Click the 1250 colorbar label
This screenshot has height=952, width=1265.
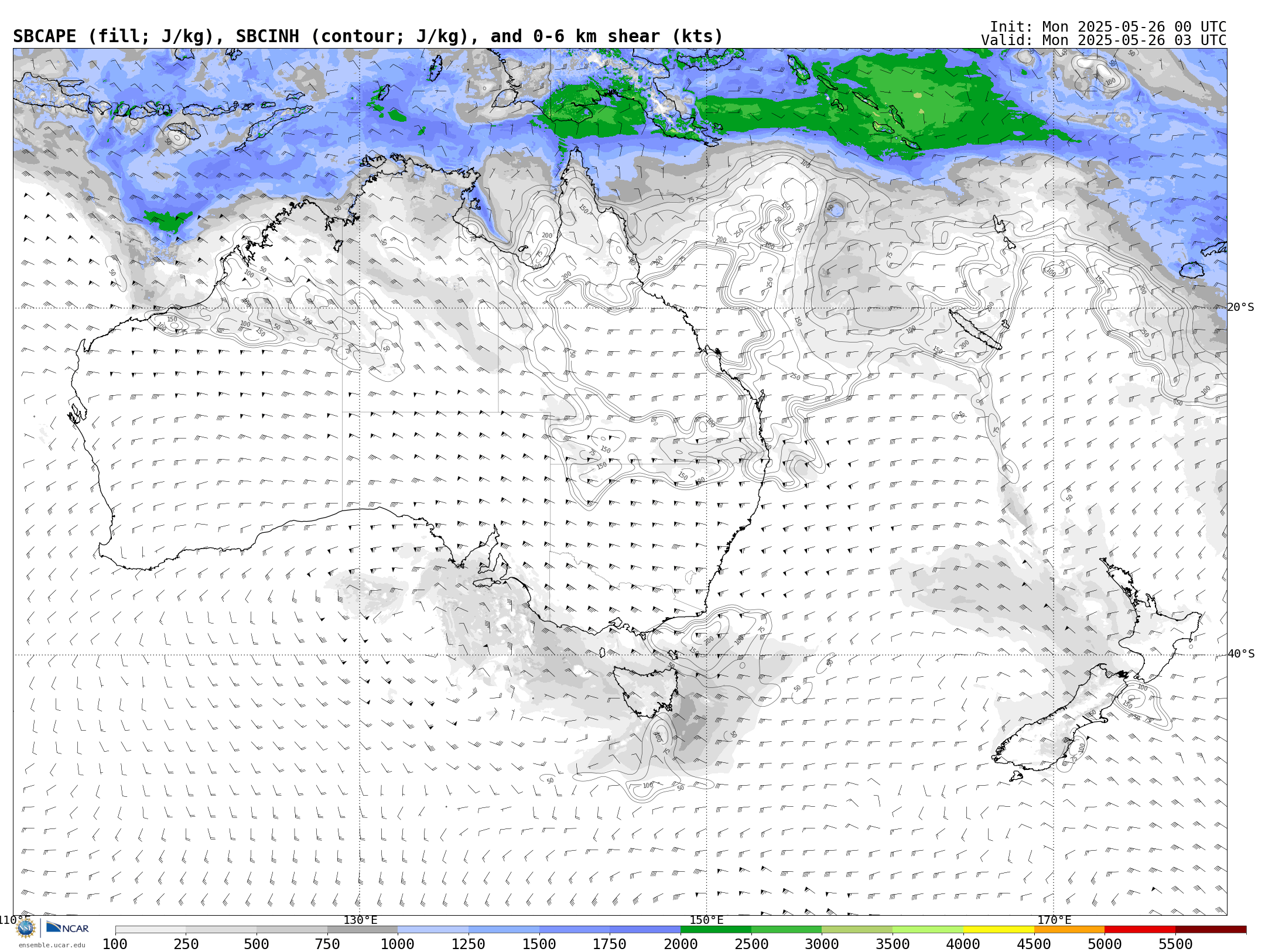click(x=469, y=944)
